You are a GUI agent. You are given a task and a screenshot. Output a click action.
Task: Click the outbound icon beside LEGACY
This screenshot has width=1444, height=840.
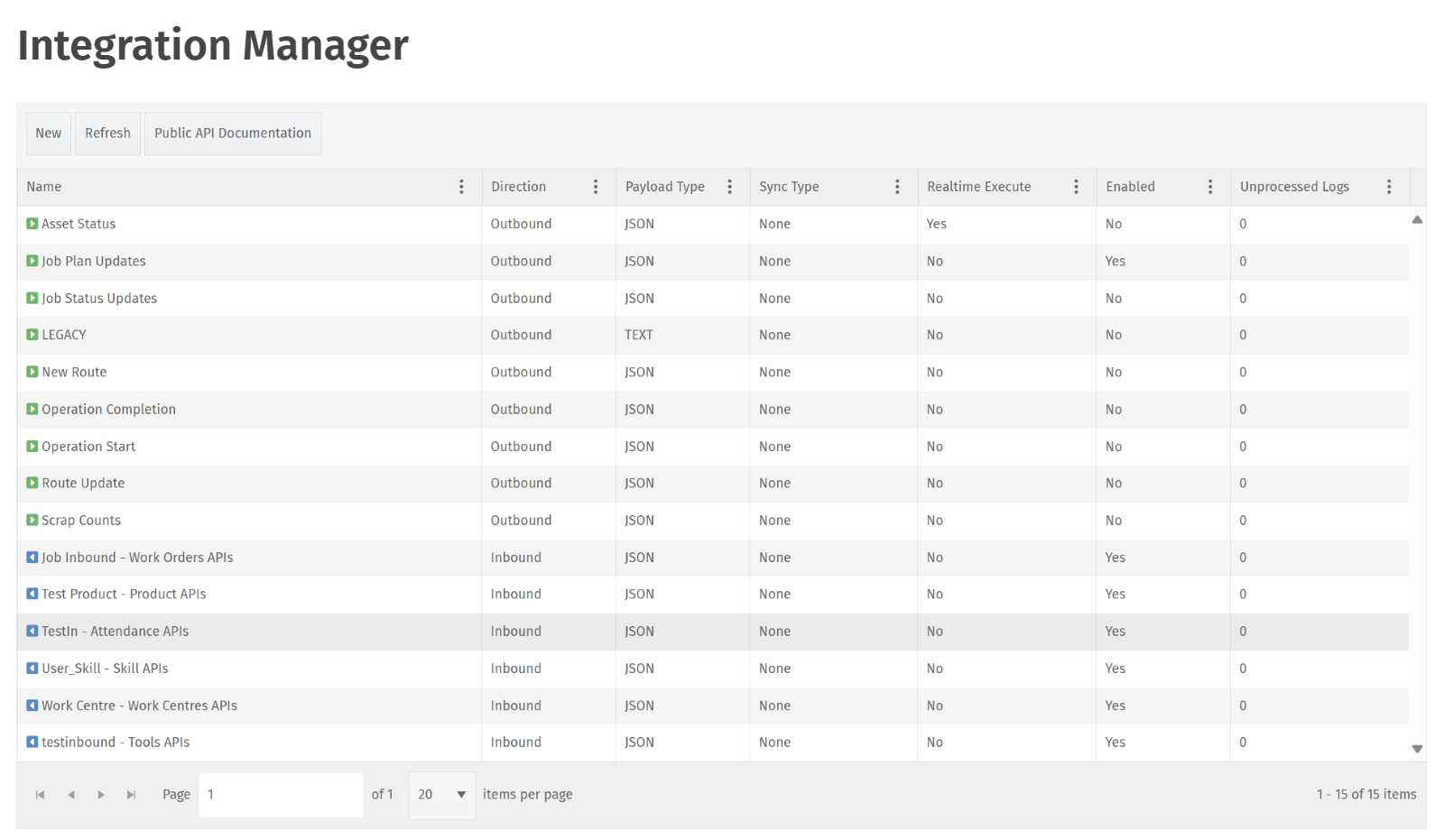coord(32,335)
